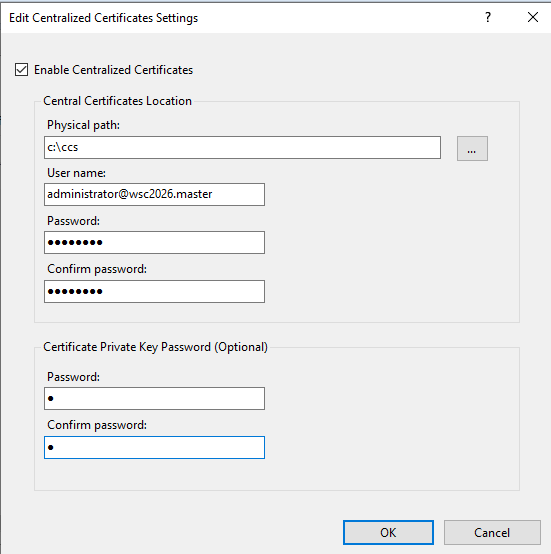Close the Edit Centralized Certificates Settings dialog
Image resolution: width=551 pixels, height=554 pixels.
[533, 17]
